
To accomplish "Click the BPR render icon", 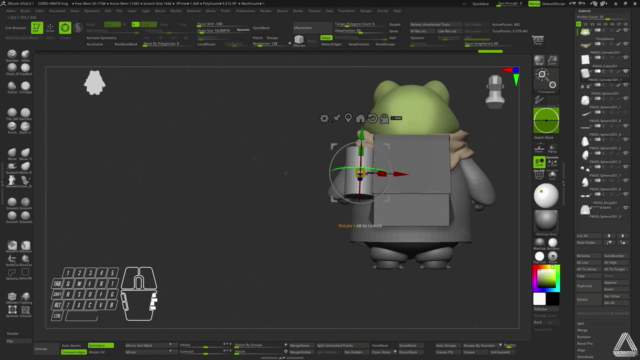I will (x=539, y=60).
